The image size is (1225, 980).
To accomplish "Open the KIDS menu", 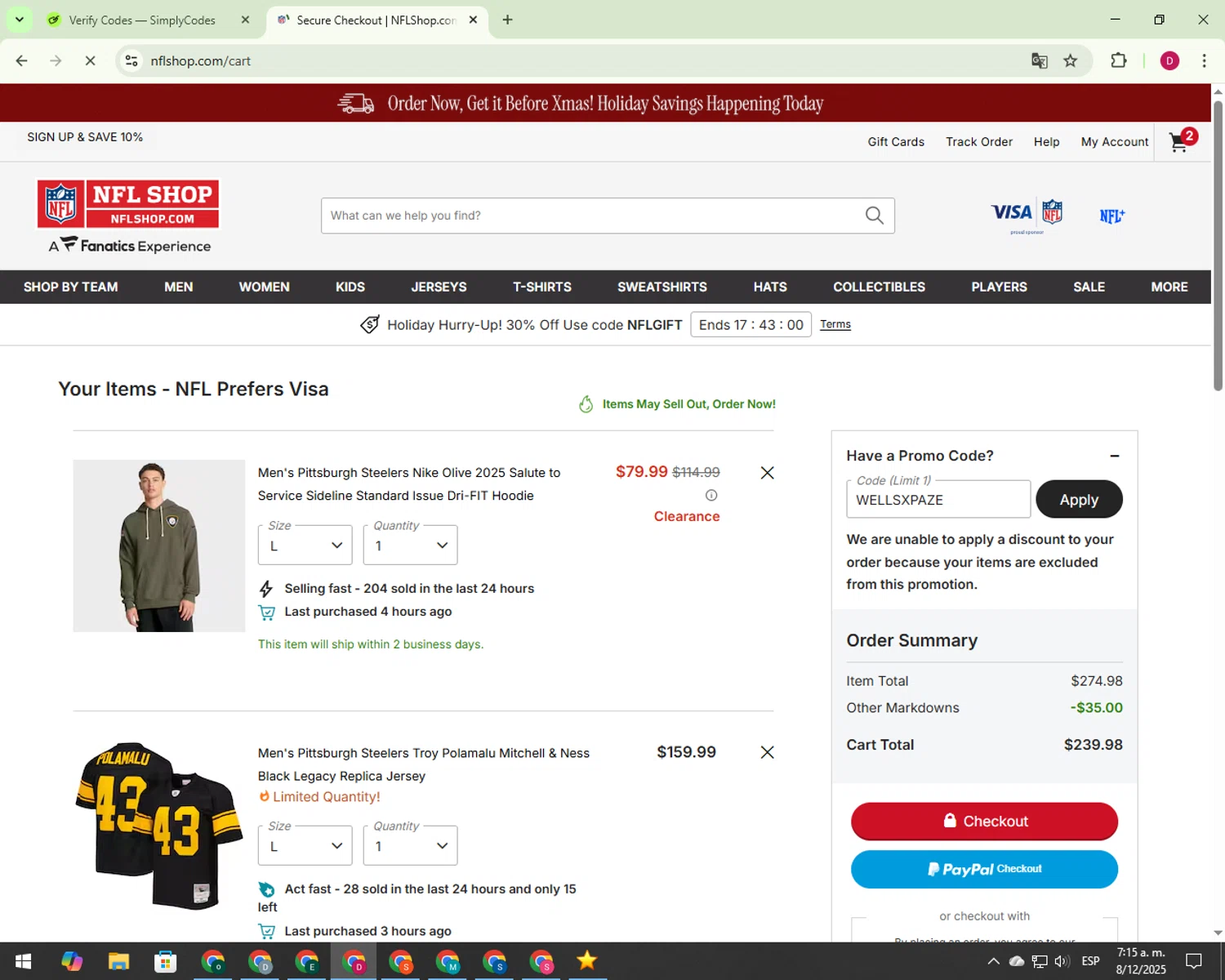I will (x=350, y=287).
